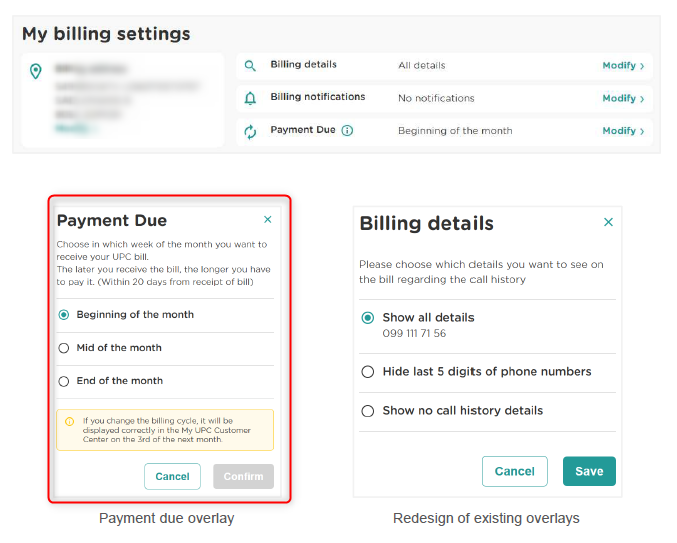Close the Billing details overlay
Viewport: 677px width, 543px height.
coord(608,222)
